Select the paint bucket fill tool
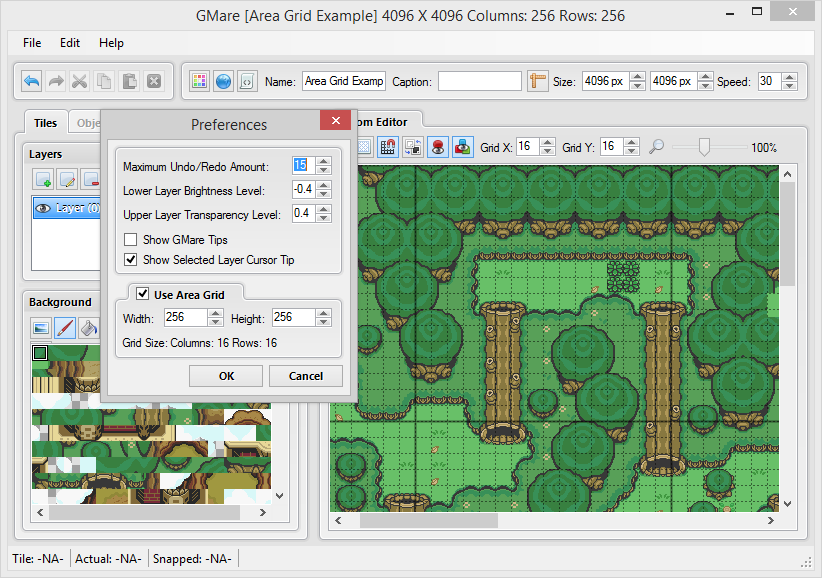 point(89,328)
